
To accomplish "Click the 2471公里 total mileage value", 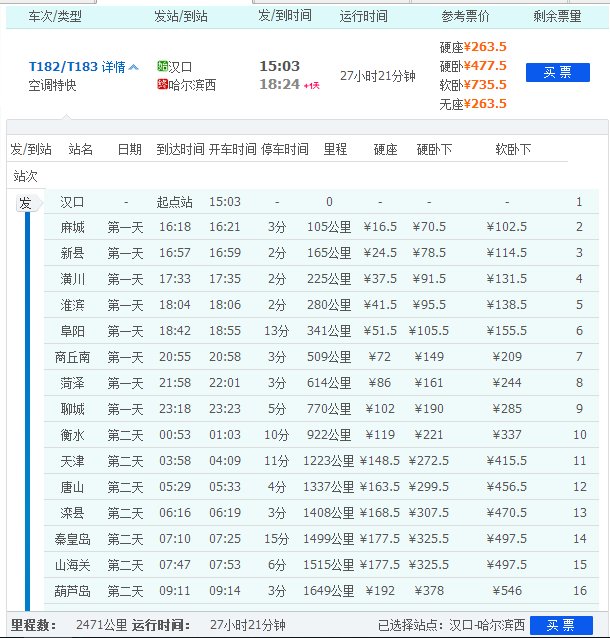I will (x=102, y=625).
